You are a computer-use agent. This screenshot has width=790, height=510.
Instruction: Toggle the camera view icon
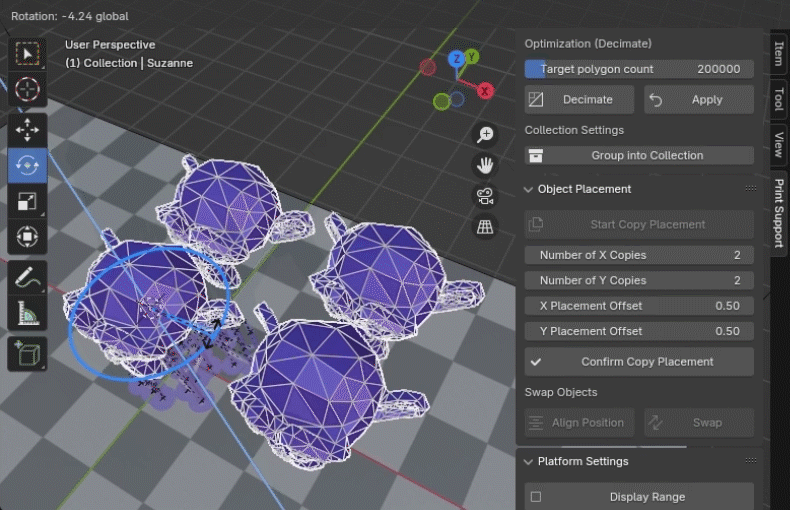485,196
